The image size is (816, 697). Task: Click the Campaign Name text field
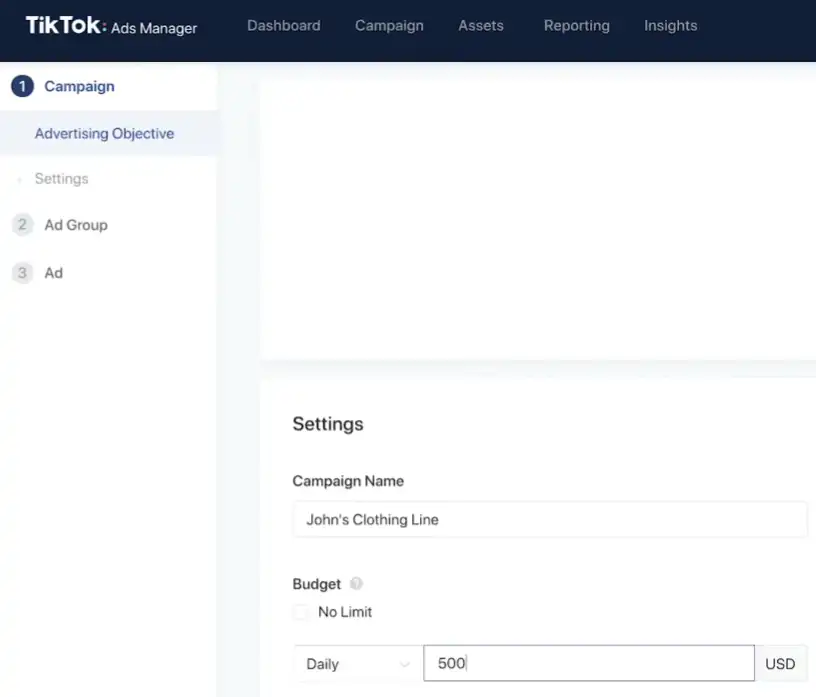pyautogui.click(x=549, y=520)
